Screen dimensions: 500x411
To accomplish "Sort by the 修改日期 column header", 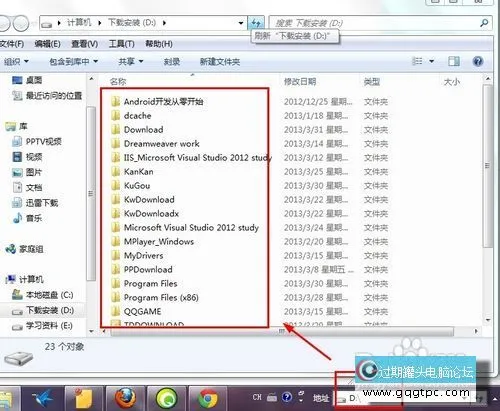I will pos(300,81).
